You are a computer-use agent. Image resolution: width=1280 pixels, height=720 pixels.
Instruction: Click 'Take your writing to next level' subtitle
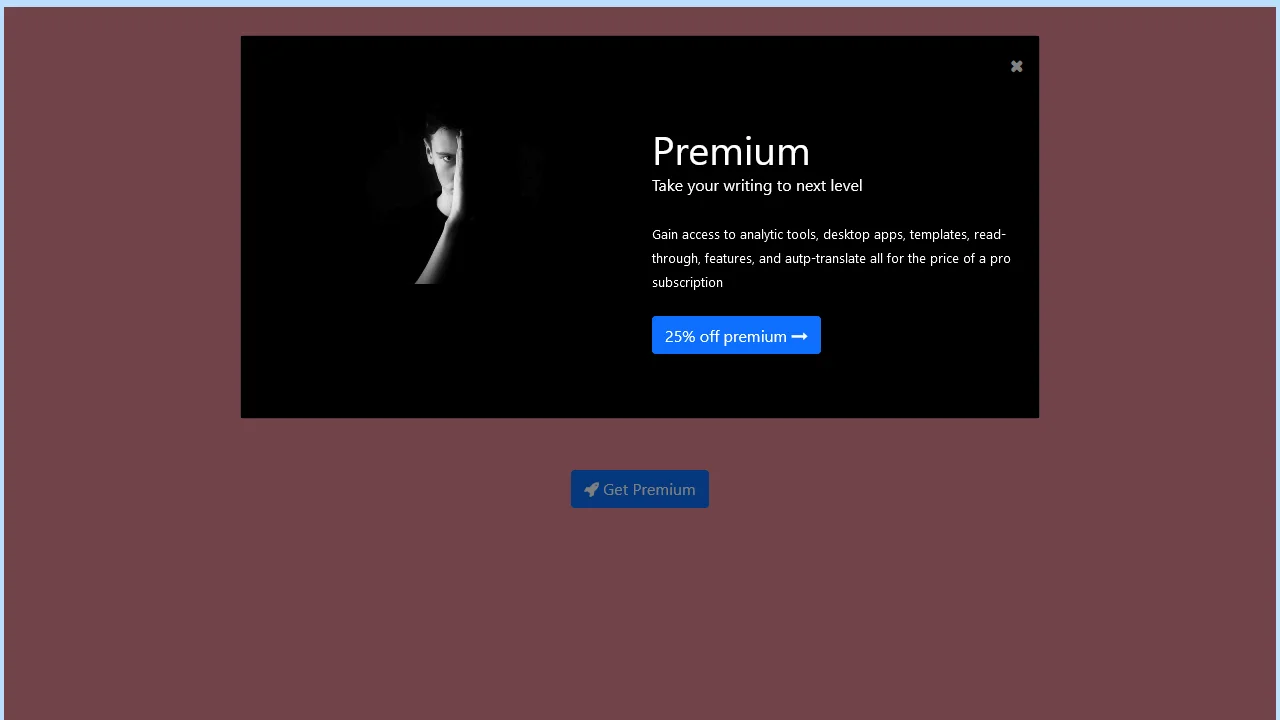point(757,185)
